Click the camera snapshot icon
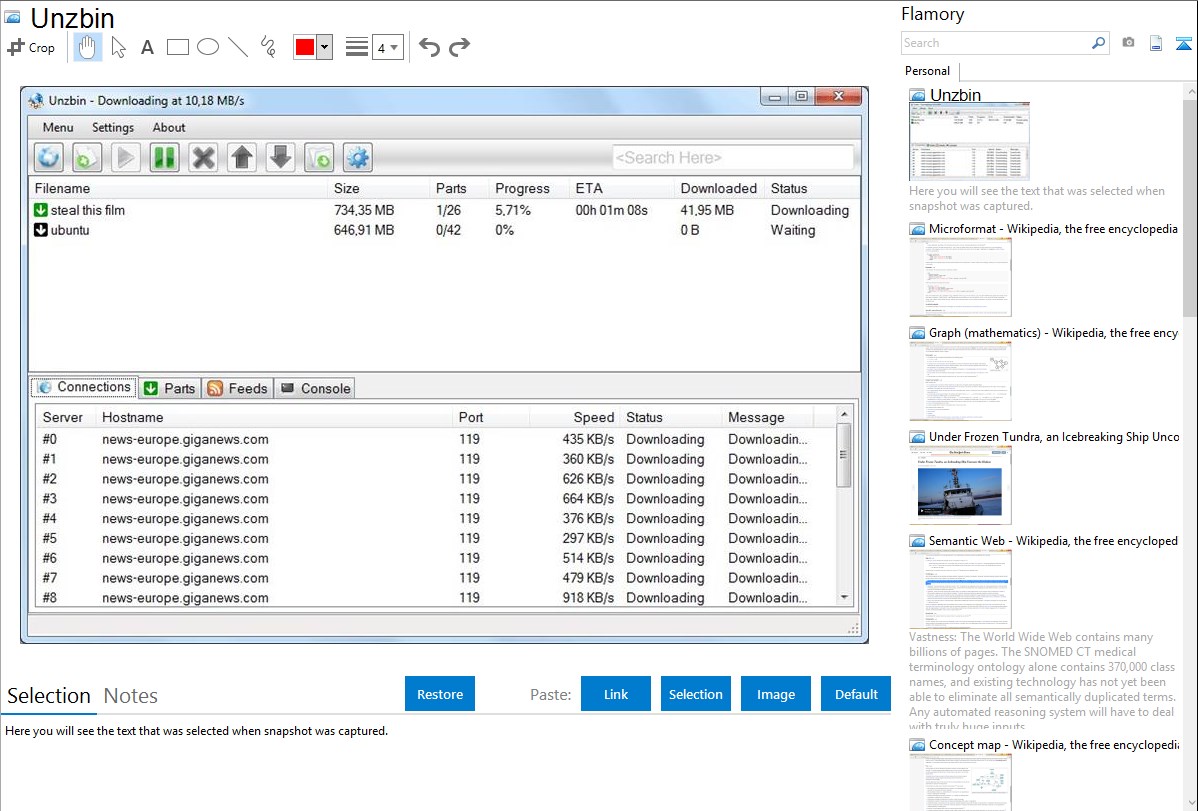 (1128, 43)
